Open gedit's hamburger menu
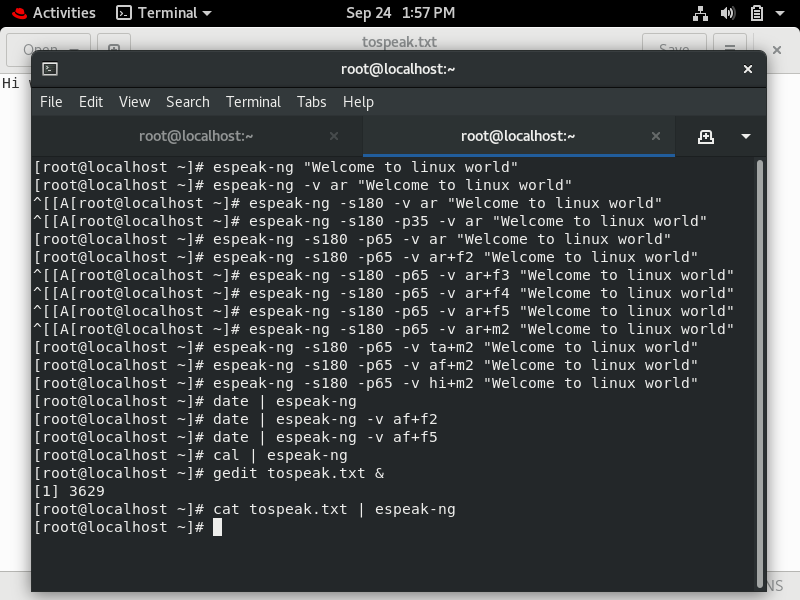The width and height of the screenshot is (800, 600). pos(729,48)
